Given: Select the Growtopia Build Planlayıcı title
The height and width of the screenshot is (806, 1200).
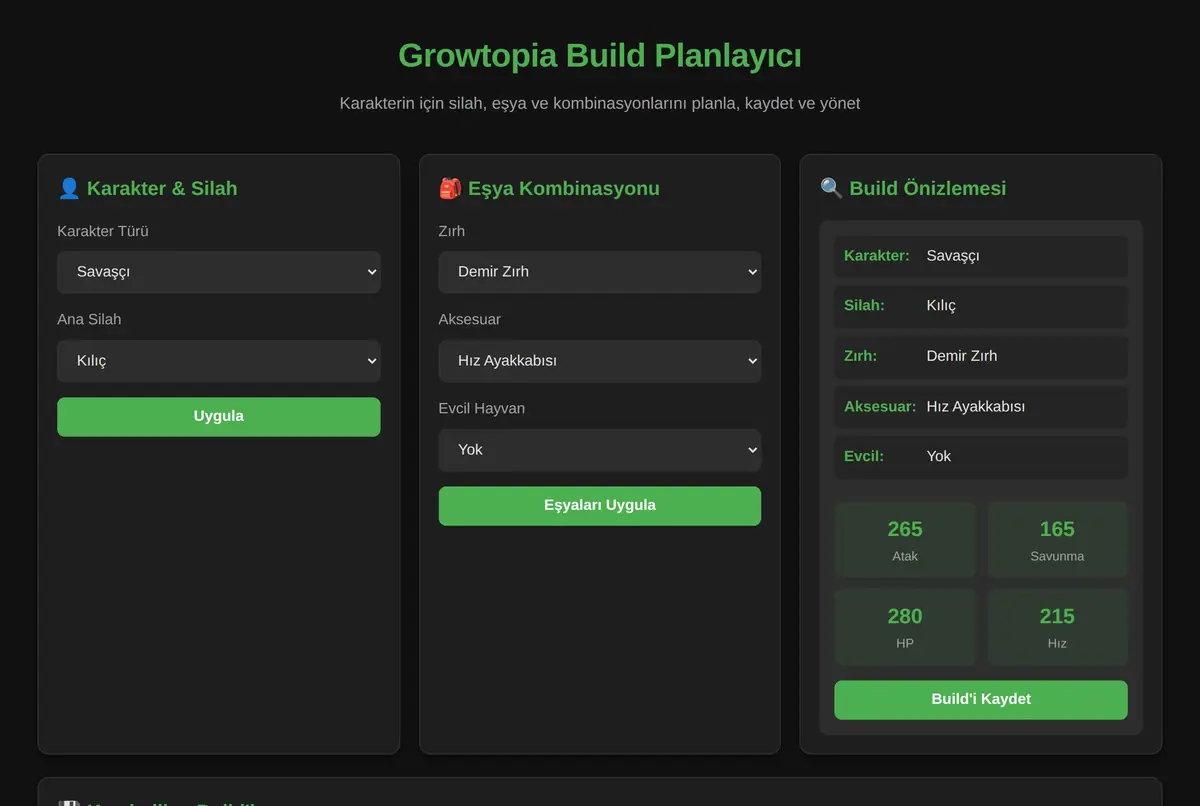Looking at the screenshot, I should click(600, 55).
